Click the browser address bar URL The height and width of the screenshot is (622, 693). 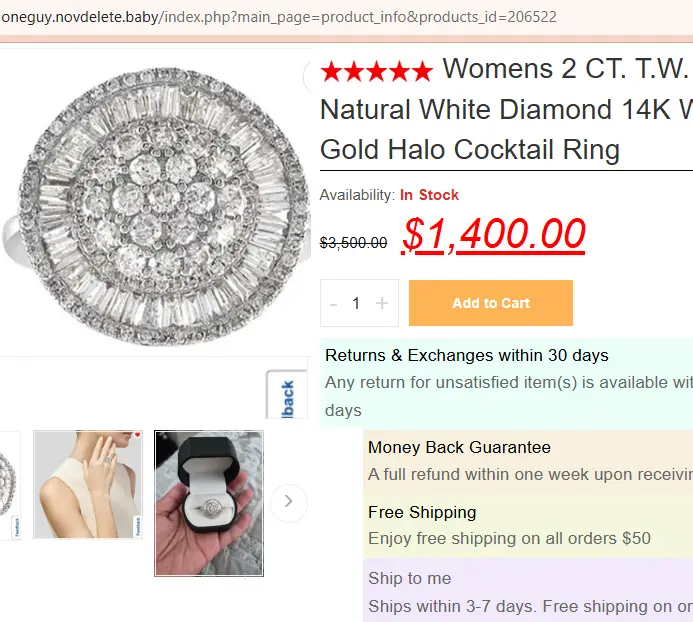click(x=280, y=17)
